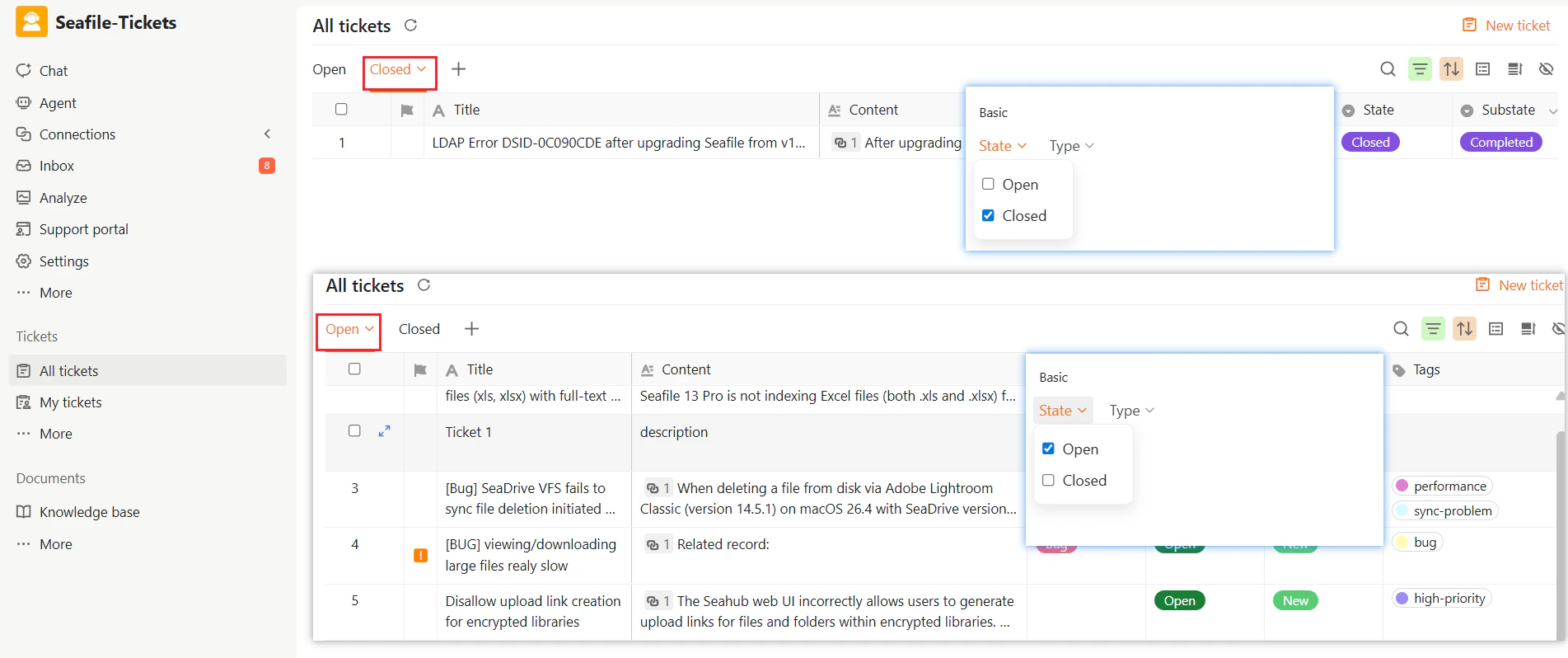Viewport: 1568px width, 658px height.
Task: Open the LDAP Error DSID-0C090CDE ticket title
Action: pos(619,143)
